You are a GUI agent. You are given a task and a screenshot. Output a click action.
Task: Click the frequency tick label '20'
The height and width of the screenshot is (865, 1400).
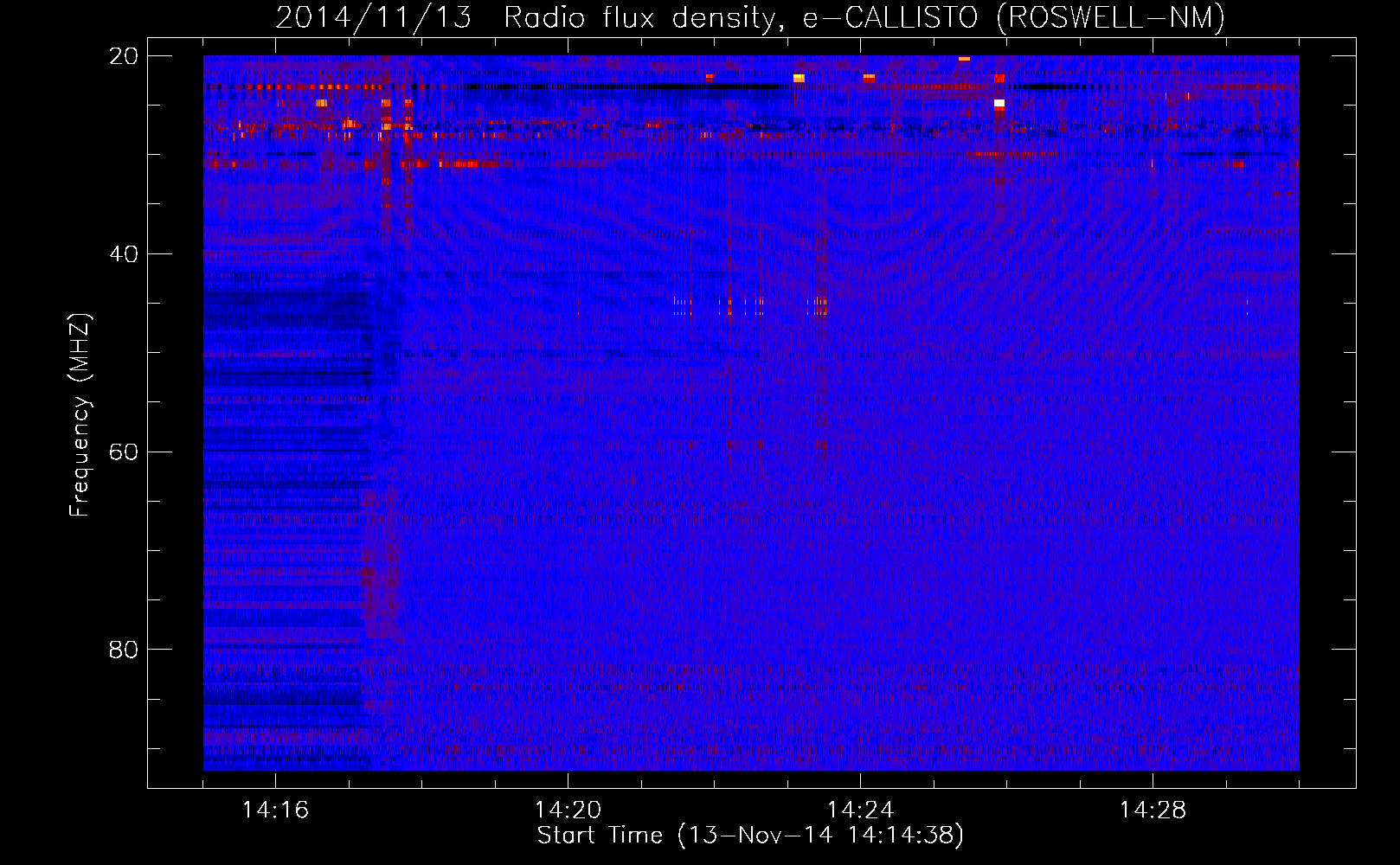pos(124,56)
